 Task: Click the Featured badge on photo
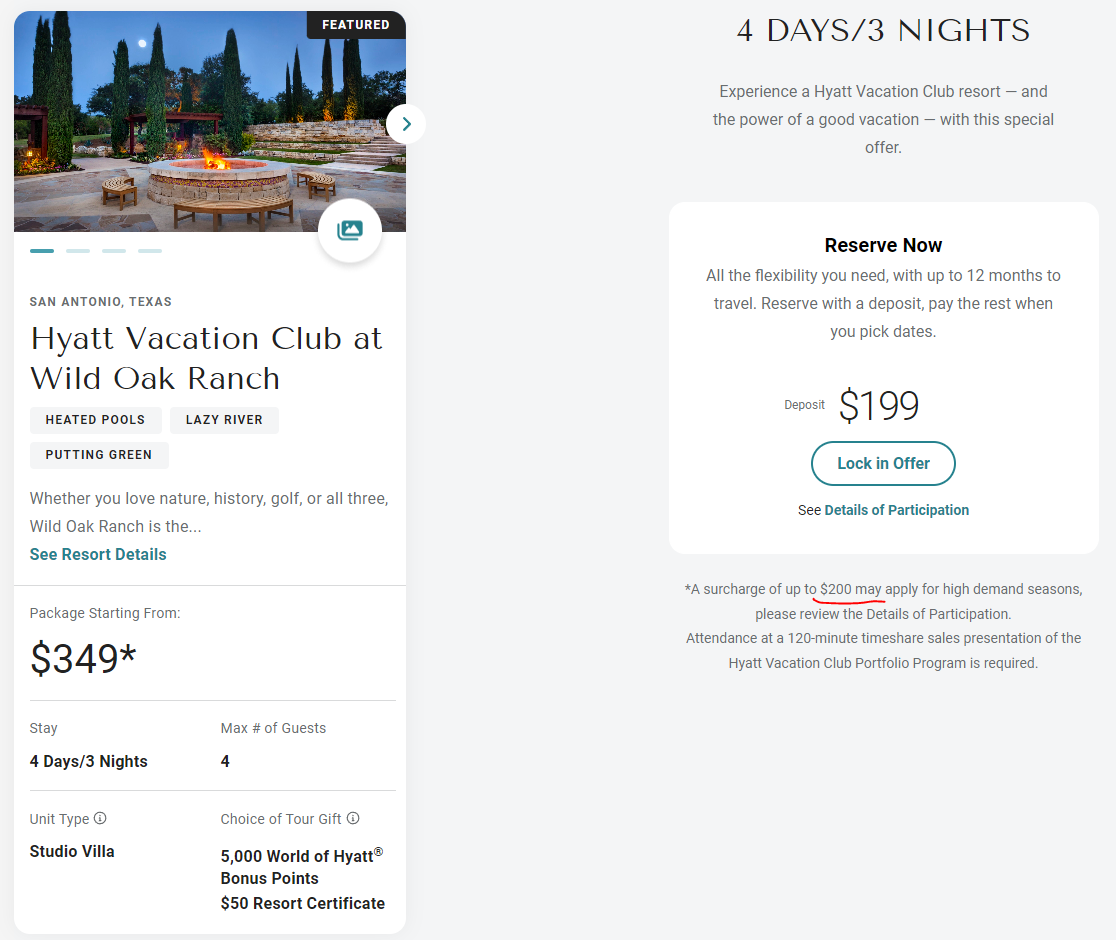pos(356,24)
